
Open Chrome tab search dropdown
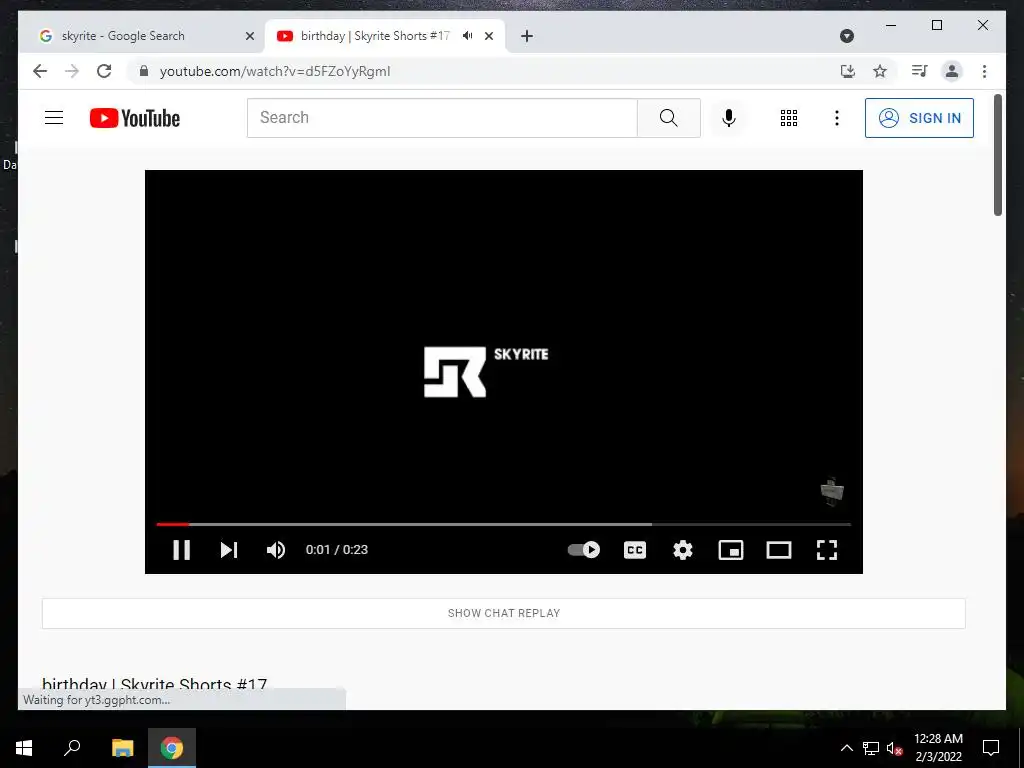click(847, 36)
